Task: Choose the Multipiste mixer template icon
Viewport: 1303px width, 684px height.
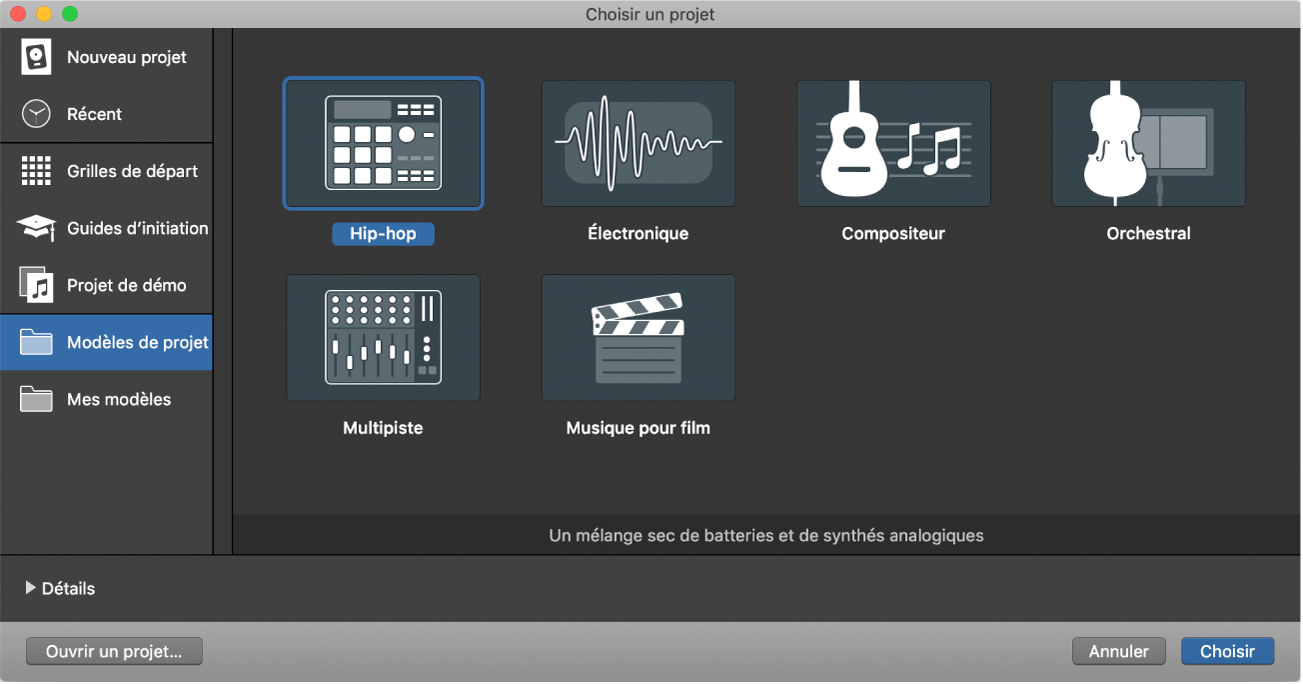Action: point(383,337)
